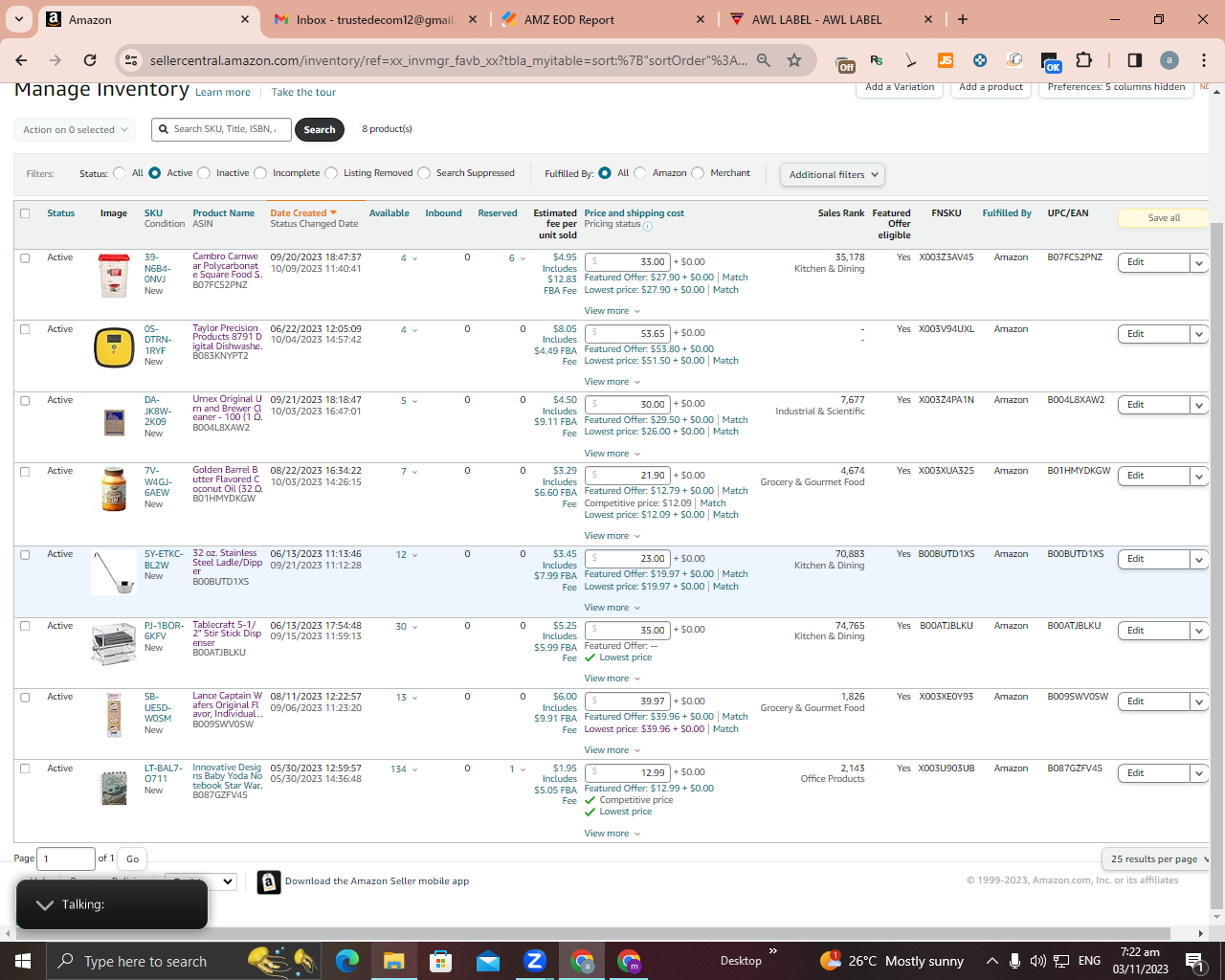
Task: Sort by Available column header
Action: [x=390, y=213]
